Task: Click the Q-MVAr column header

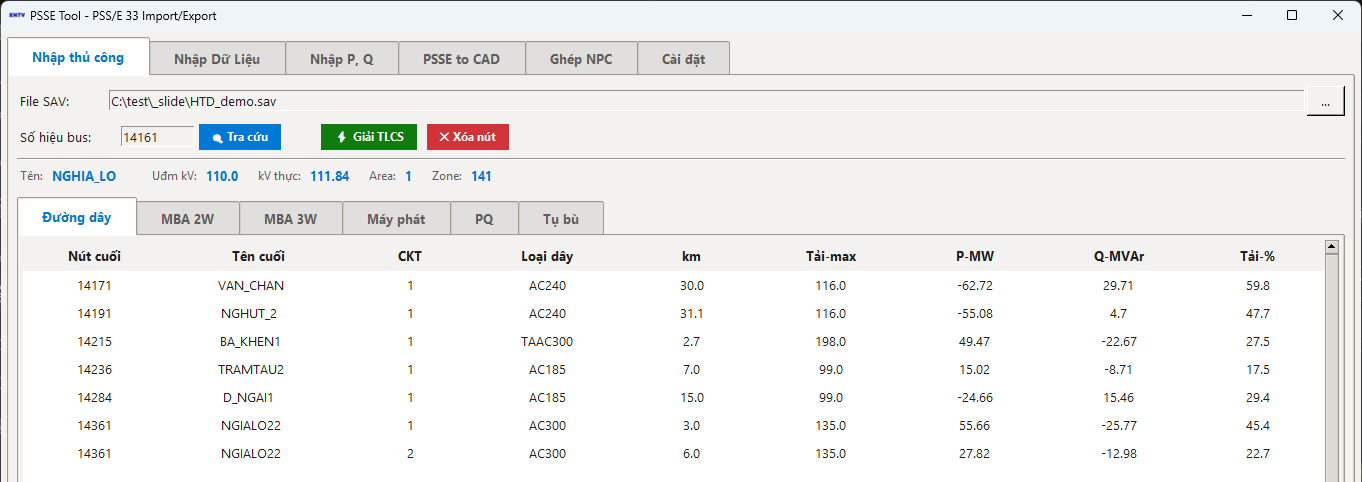Action: click(1119, 256)
